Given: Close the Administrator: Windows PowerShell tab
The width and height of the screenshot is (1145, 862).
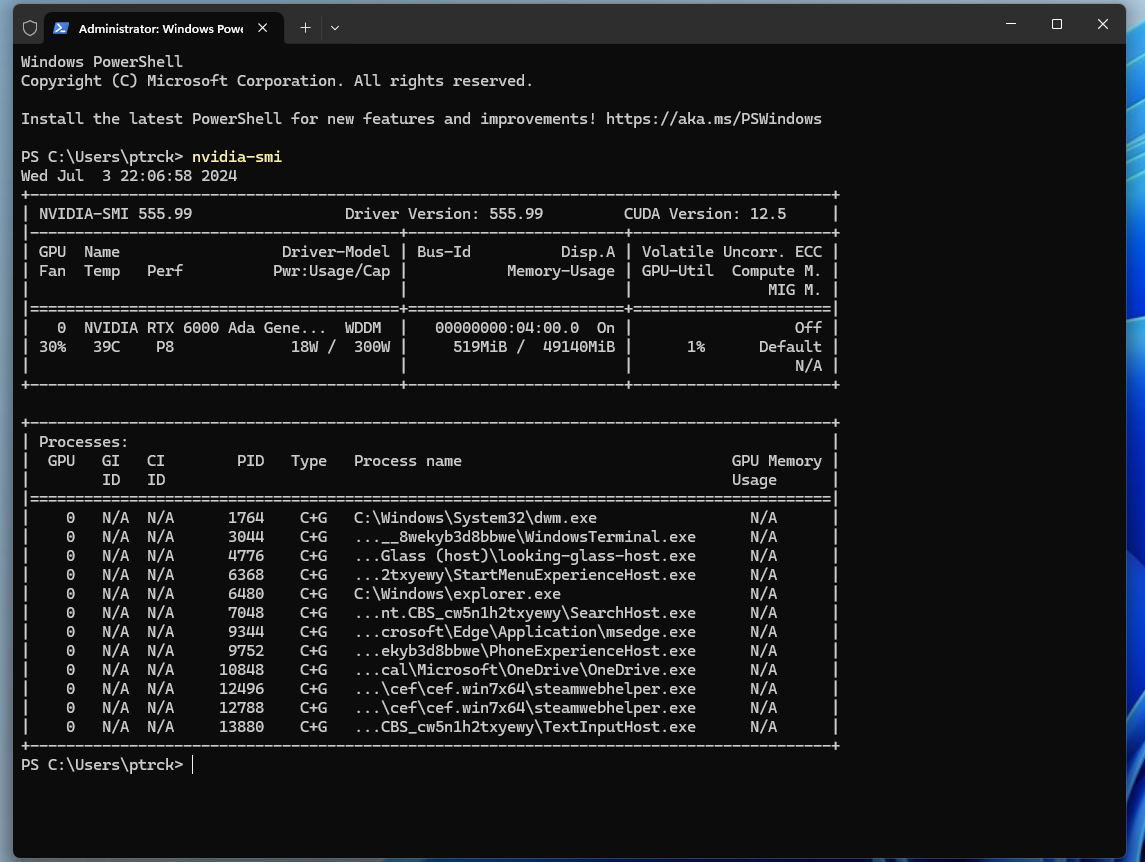Looking at the screenshot, I should click(263, 28).
